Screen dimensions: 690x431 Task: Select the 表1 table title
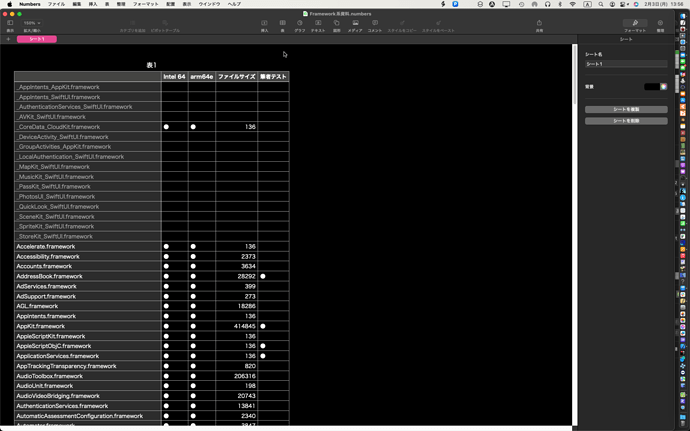[x=151, y=65]
